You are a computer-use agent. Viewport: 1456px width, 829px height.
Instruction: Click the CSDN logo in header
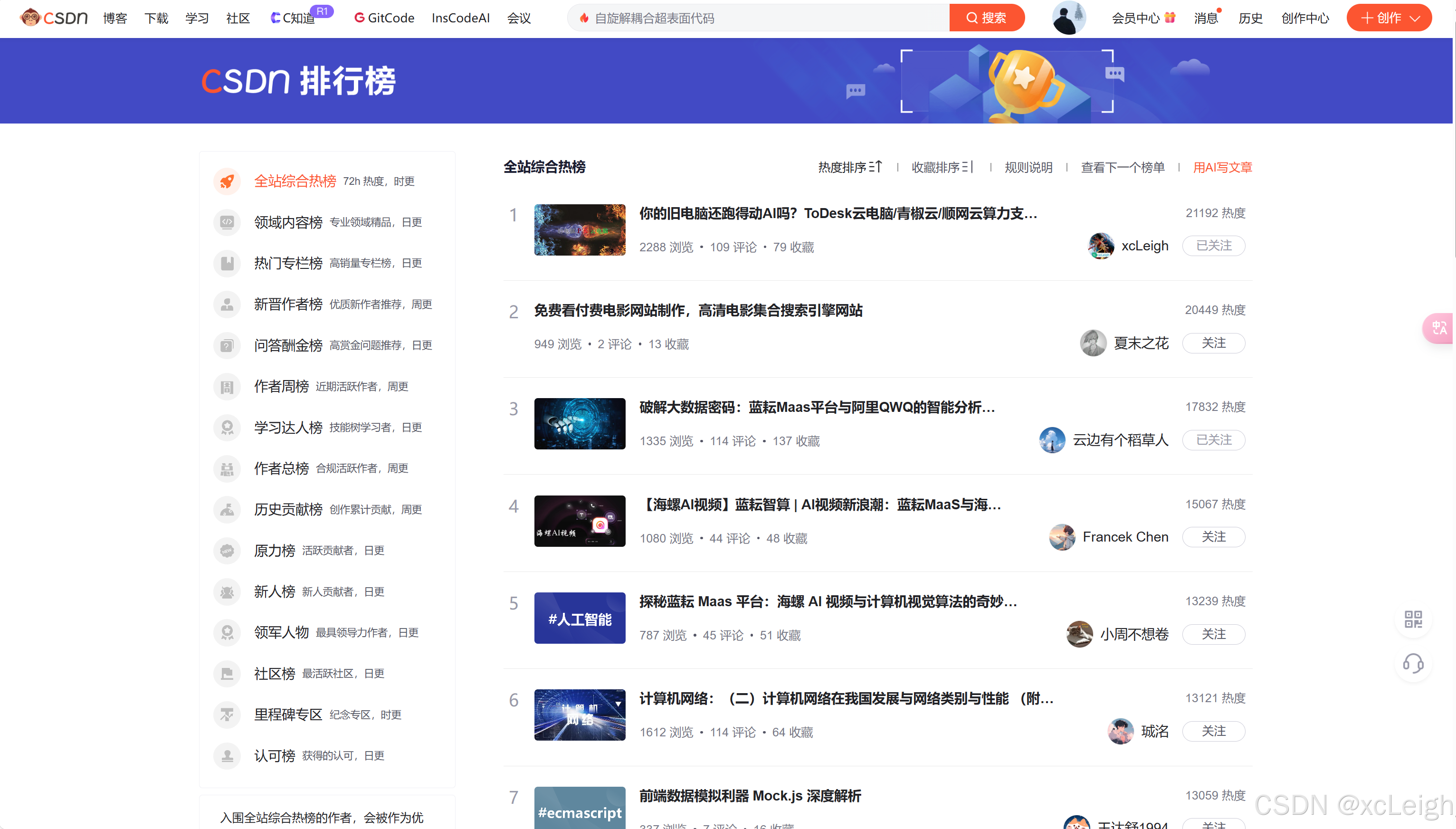(54, 18)
